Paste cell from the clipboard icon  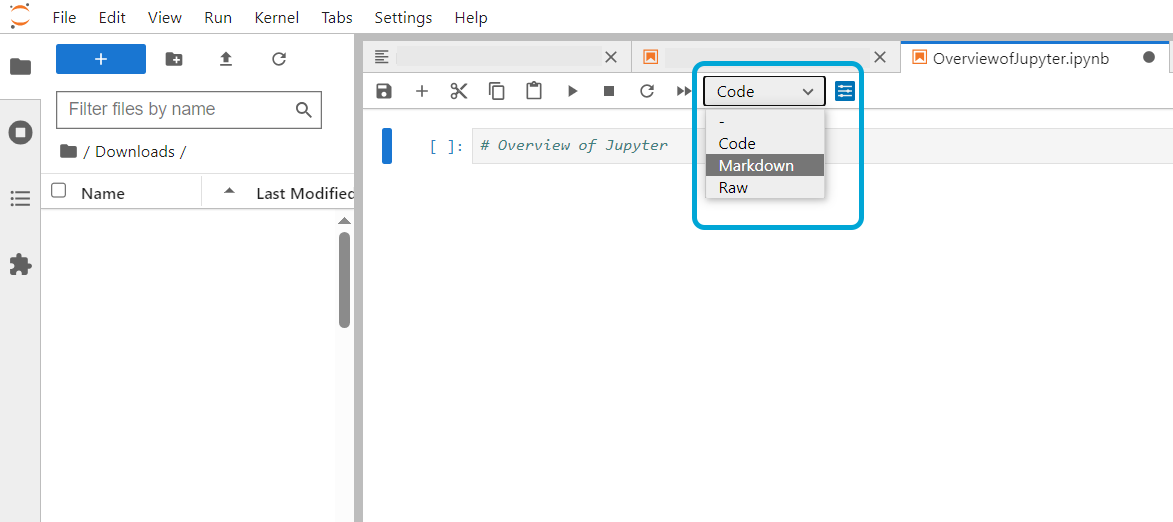click(x=534, y=91)
